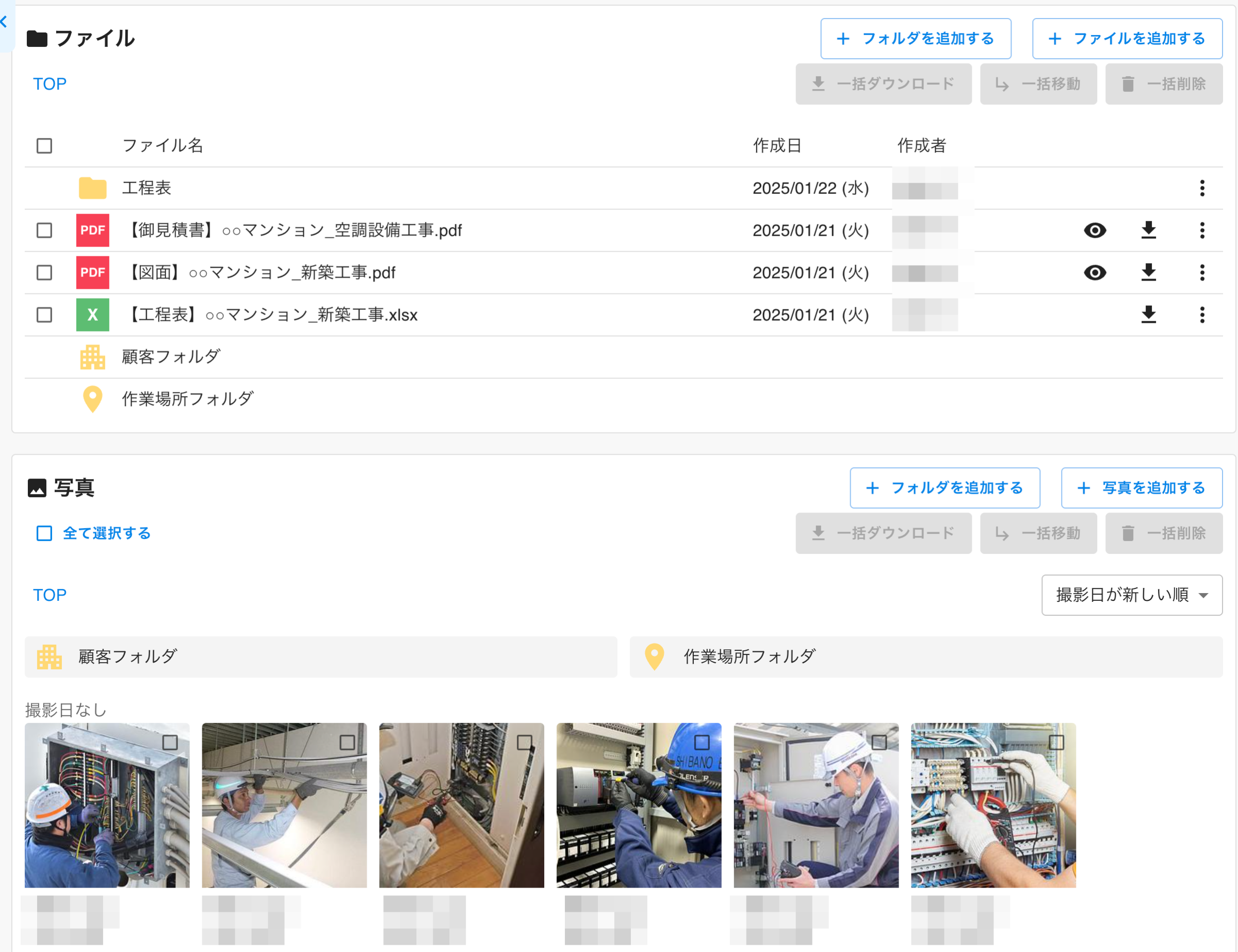Go to TOP in the file breadcrumb

click(50, 84)
